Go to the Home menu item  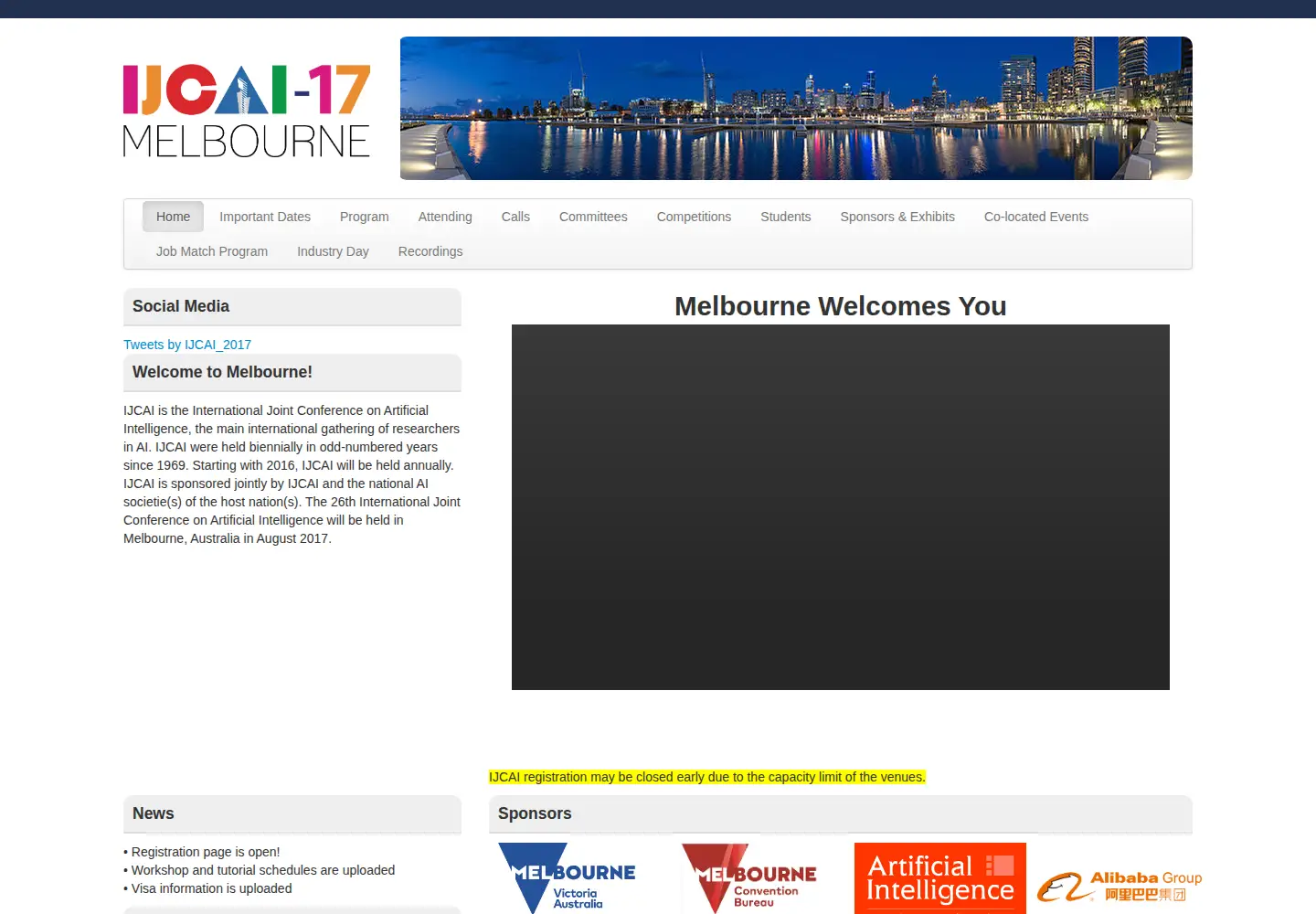tap(173, 217)
